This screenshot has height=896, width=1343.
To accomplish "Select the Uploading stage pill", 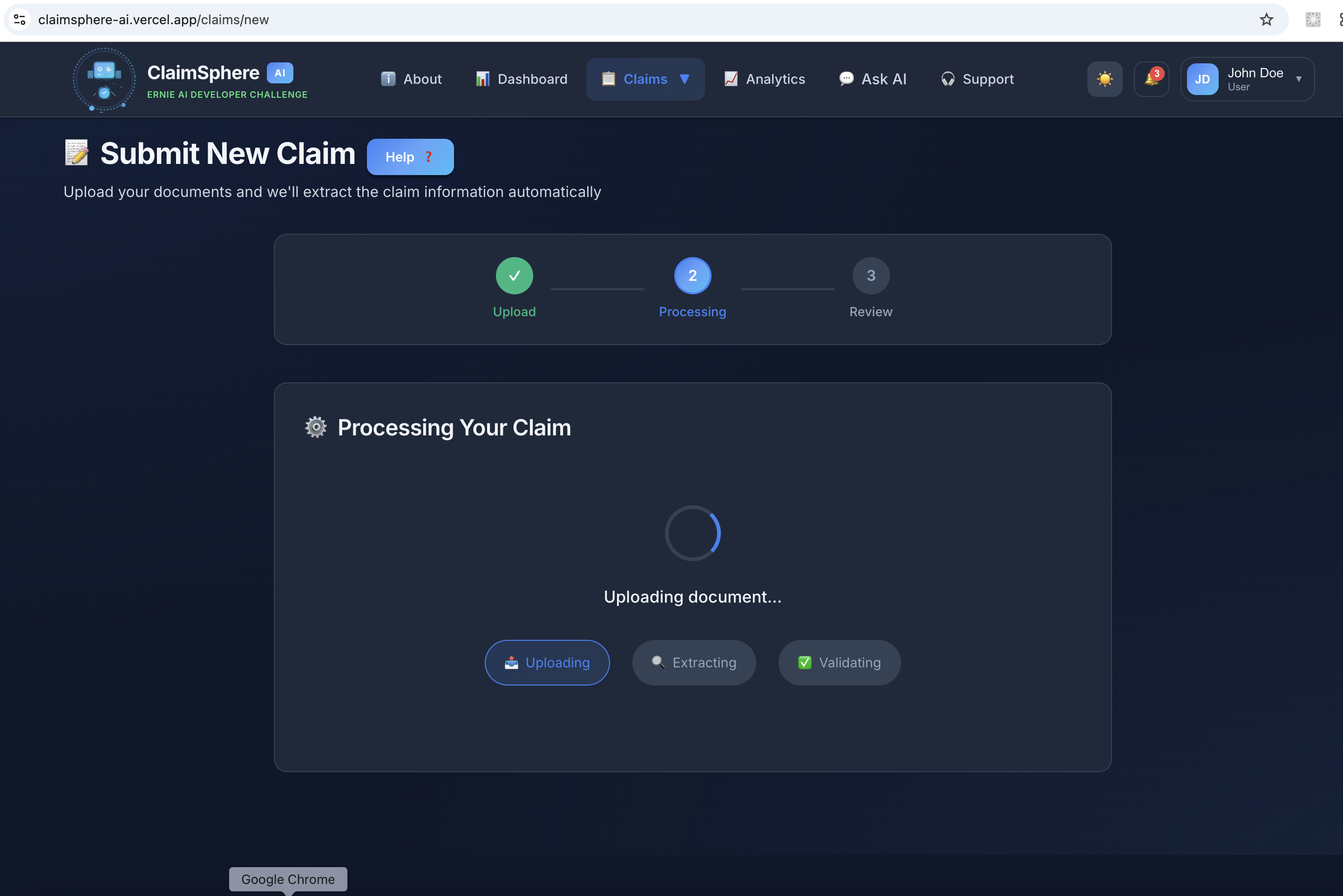I will 547,662.
